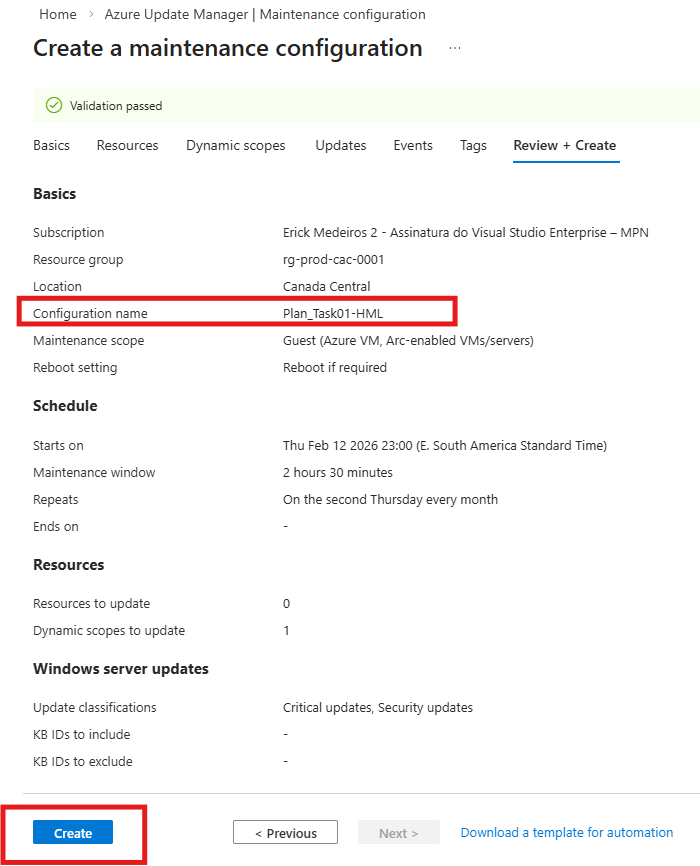Click the subscription name value text

465,233
